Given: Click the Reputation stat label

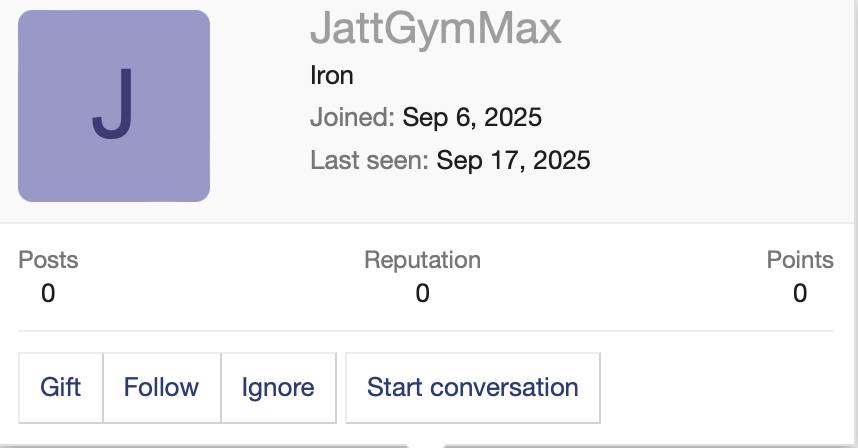Looking at the screenshot, I should (422, 260).
